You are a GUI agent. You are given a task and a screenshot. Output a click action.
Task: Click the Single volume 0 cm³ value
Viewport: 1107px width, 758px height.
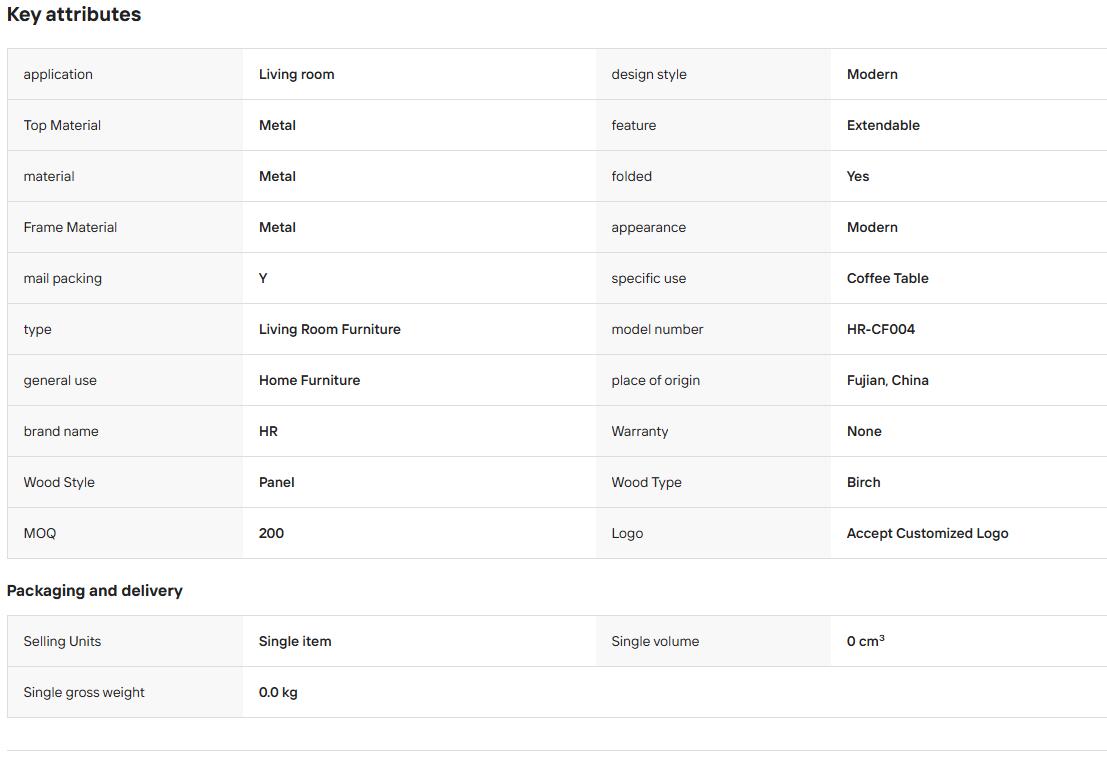coord(866,641)
